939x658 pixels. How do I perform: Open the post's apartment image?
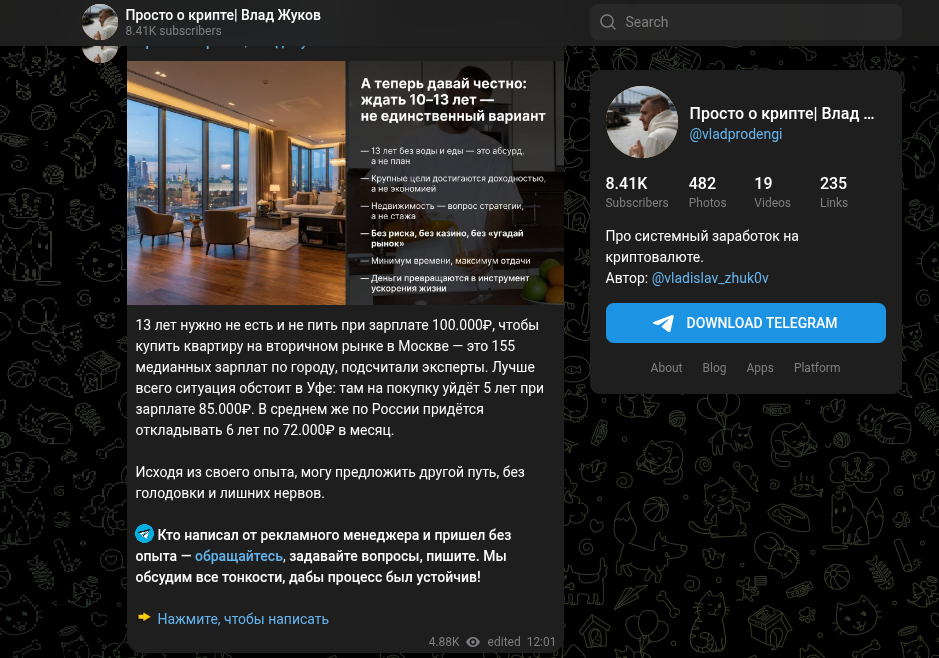tap(346, 183)
